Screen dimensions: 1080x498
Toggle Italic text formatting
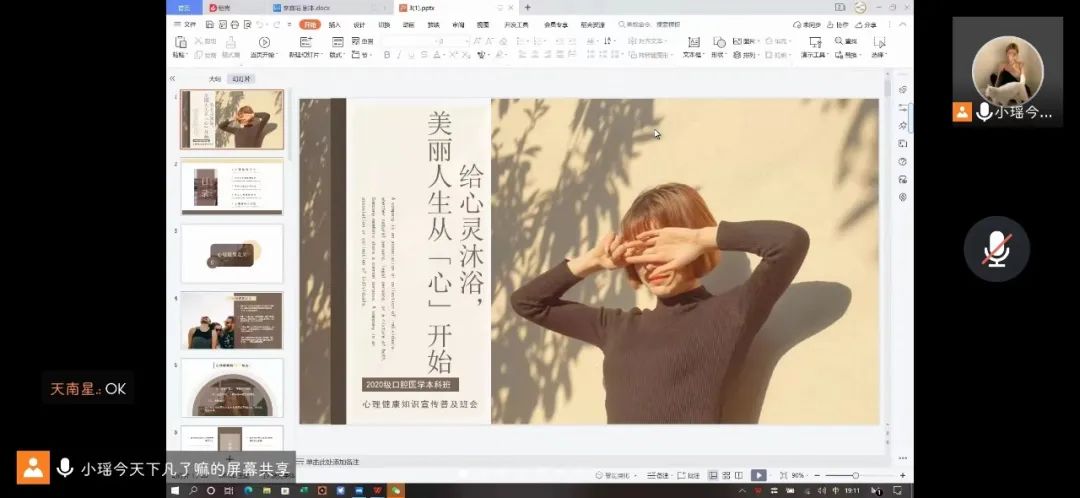(399, 55)
